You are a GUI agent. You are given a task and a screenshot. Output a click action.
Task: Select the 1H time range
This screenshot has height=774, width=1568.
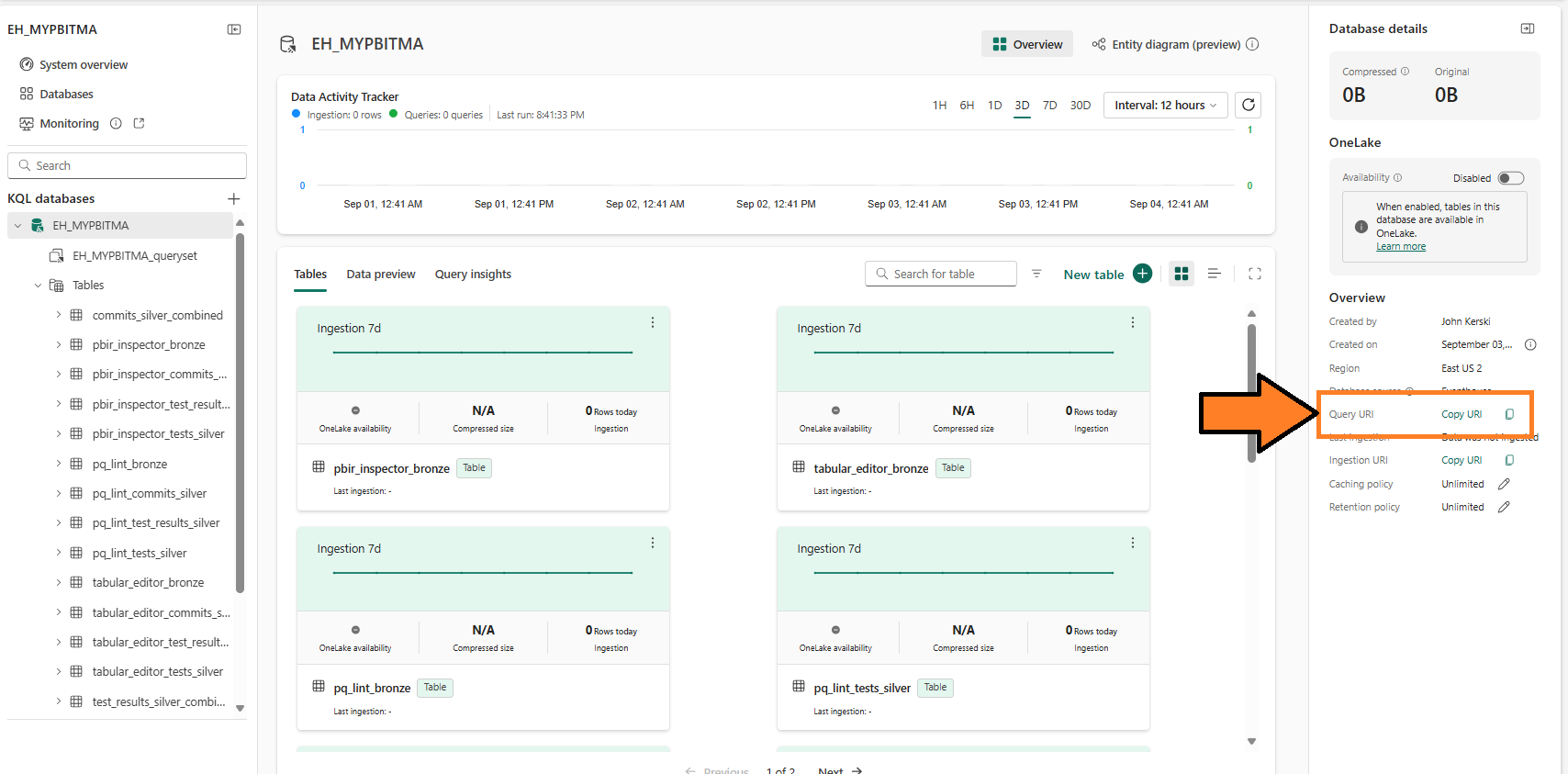tap(939, 106)
